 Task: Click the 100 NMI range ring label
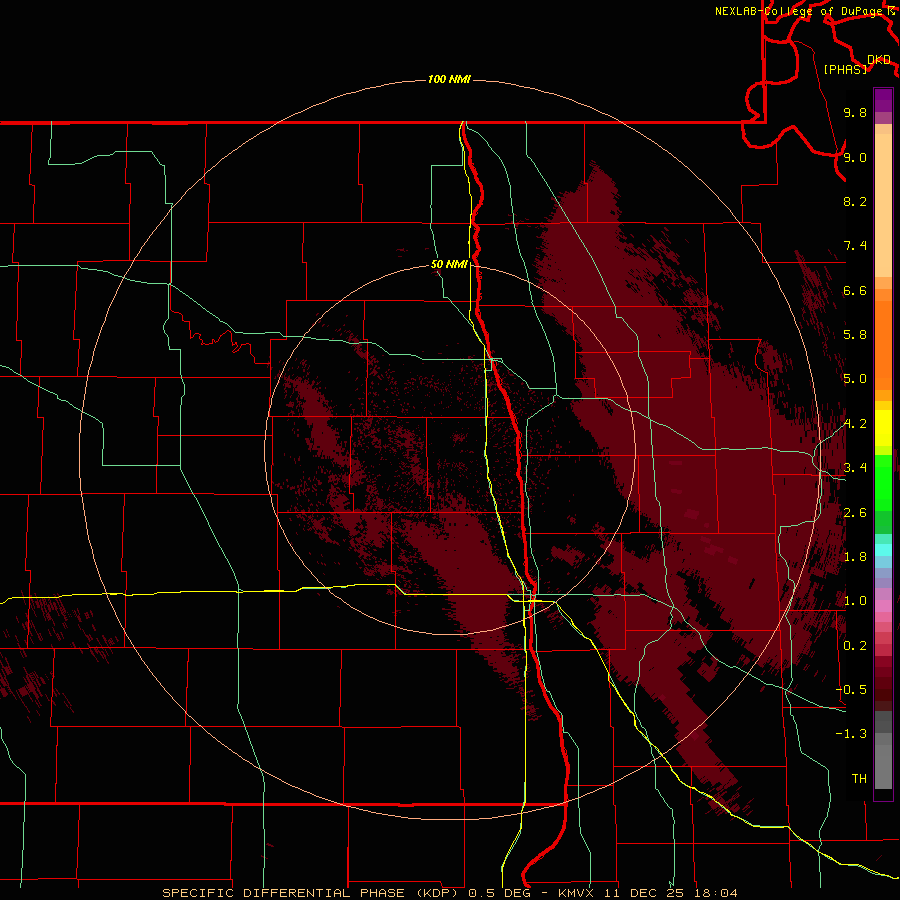[449, 79]
